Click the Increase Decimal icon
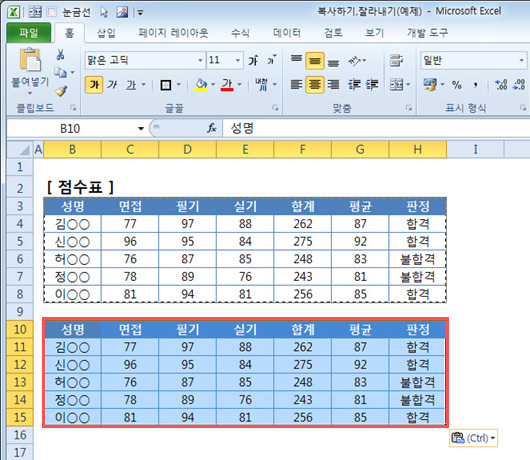The image size is (530, 460). (500, 84)
